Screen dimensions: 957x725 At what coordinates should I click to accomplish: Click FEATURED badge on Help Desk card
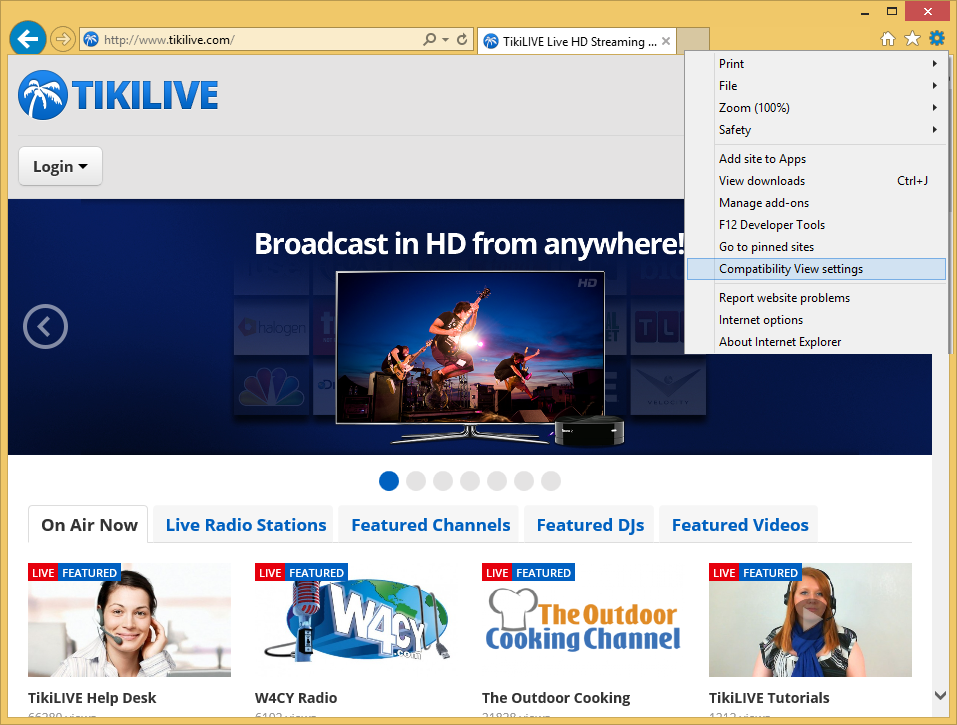pos(89,572)
